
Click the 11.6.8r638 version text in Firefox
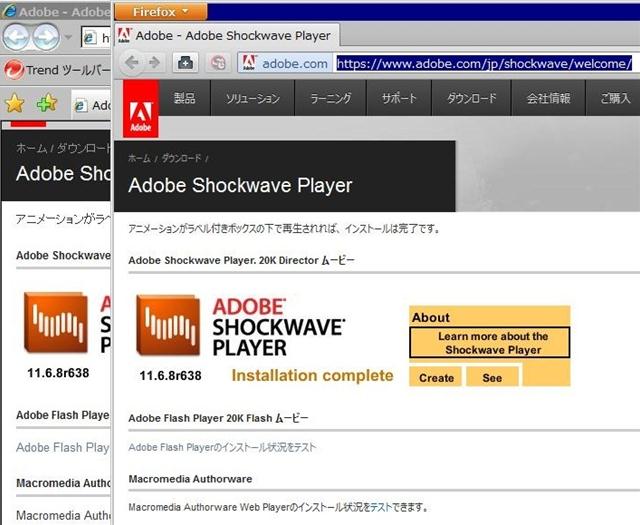(171, 376)
